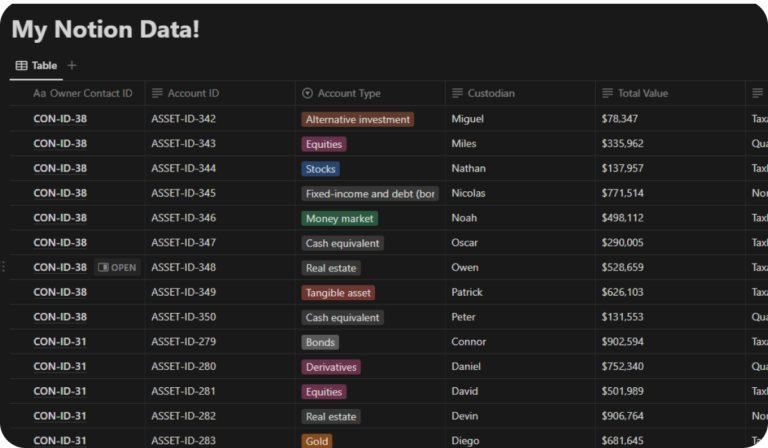
Task: Click the plus icon to add view
Action: pos(72,66)
